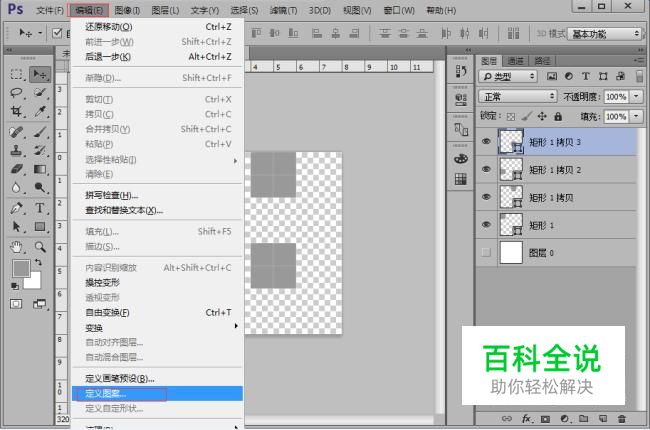Choose 后退一步 menu item

pos(158,57)
